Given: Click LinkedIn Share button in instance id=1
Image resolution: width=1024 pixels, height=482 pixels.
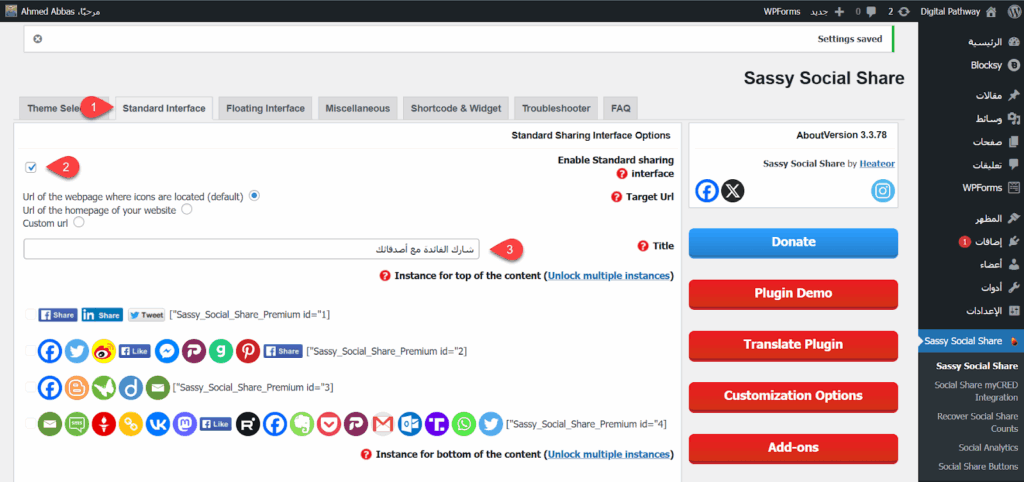Looking at the screenshot, I should tap(102, 315).
